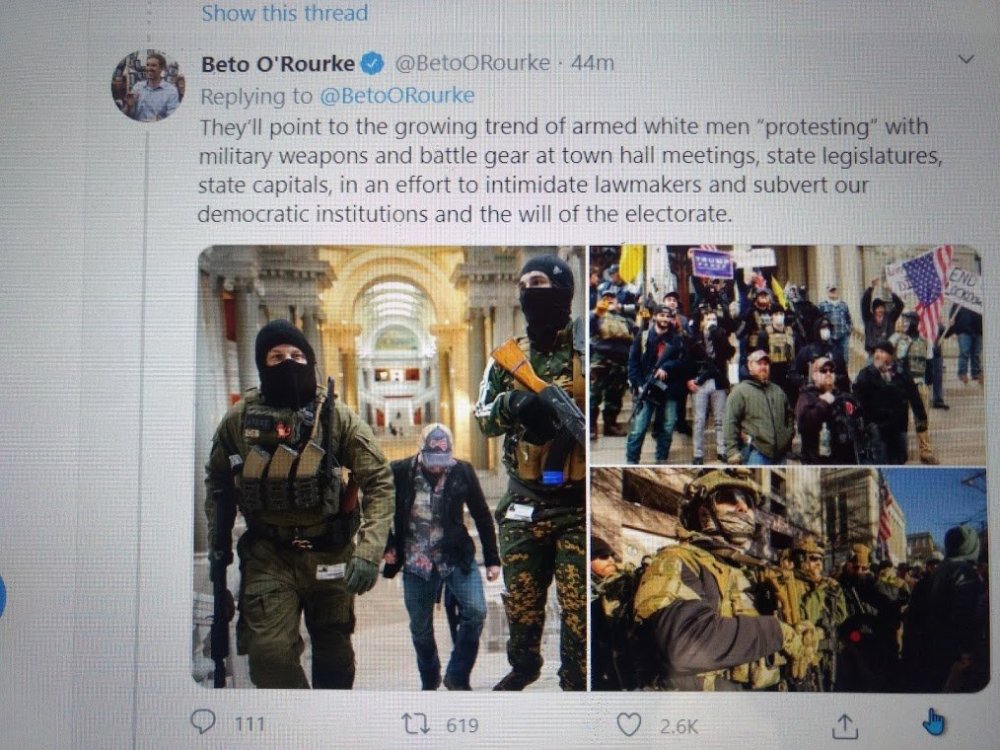Open the share tweet upload icon
The width and height of the screenshot is (1000, 750).
point(844,725)
